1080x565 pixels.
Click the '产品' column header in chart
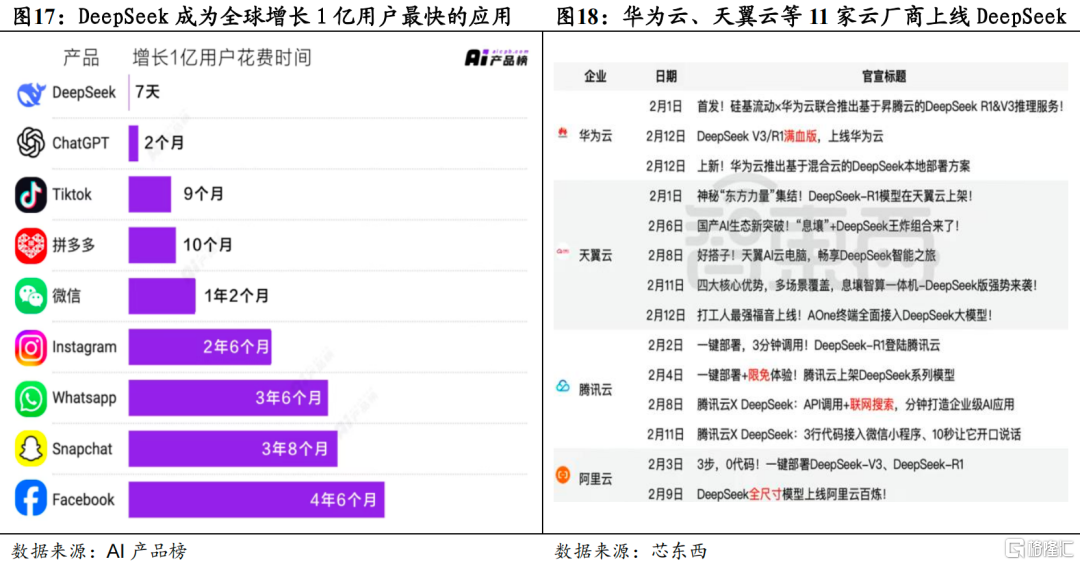(x=81, y=58)
